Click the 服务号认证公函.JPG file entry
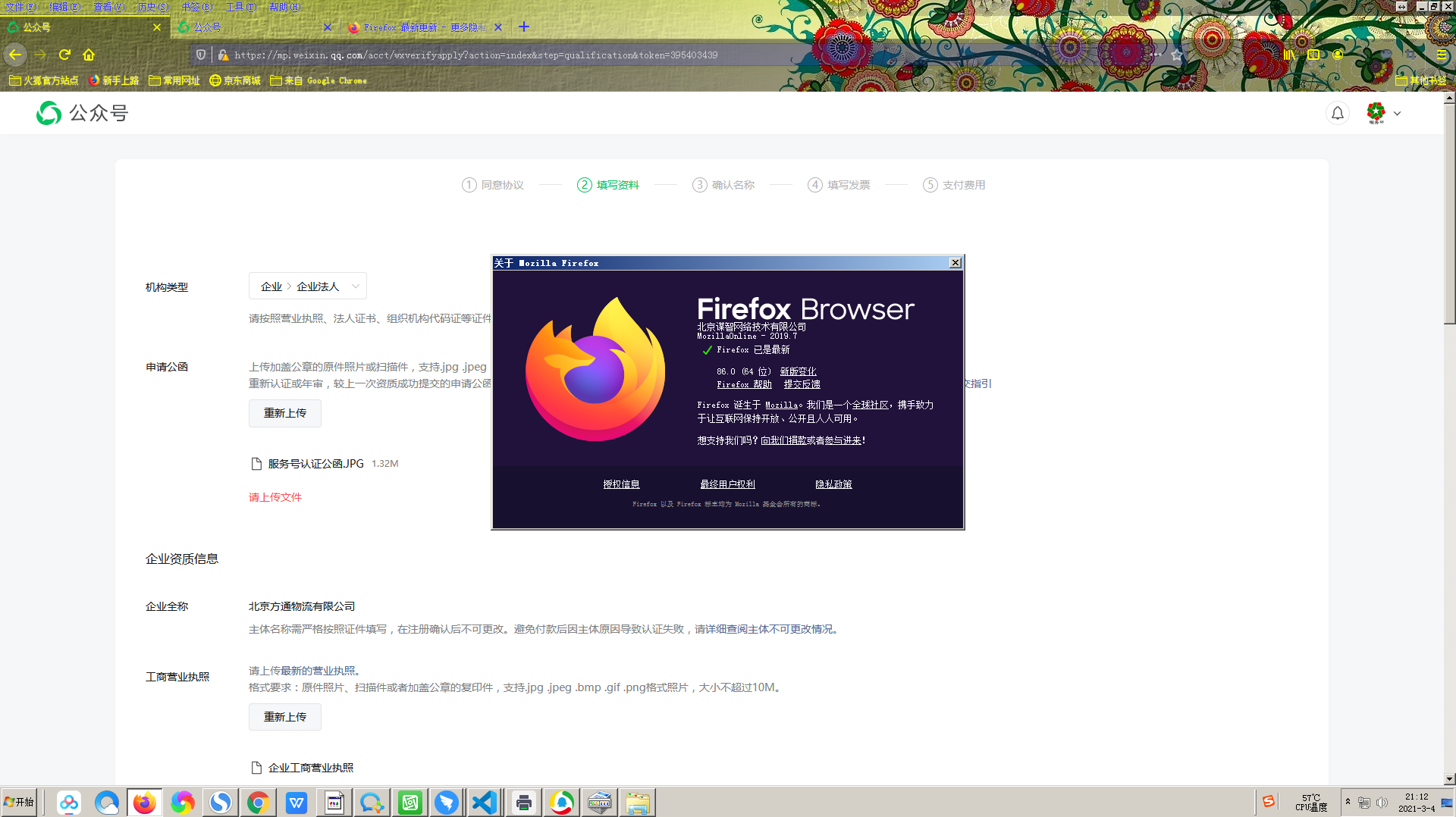Viewport: 1456px width, 817px height. pos(324,464)
